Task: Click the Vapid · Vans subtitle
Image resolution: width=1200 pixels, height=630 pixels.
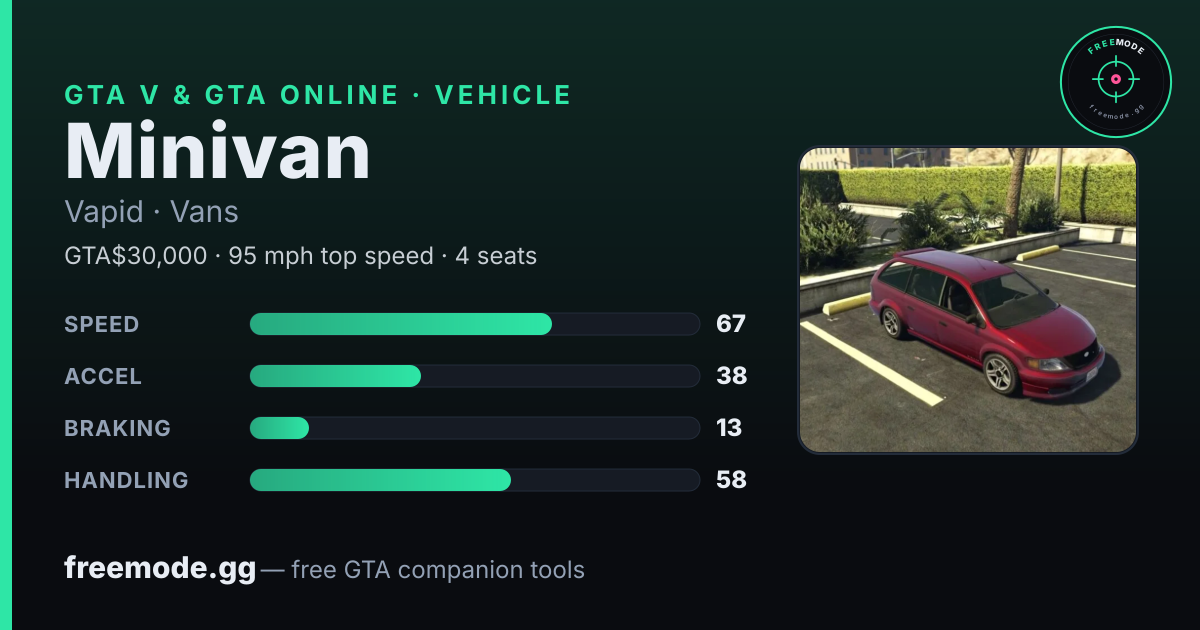Action: [x=151, y=212]
